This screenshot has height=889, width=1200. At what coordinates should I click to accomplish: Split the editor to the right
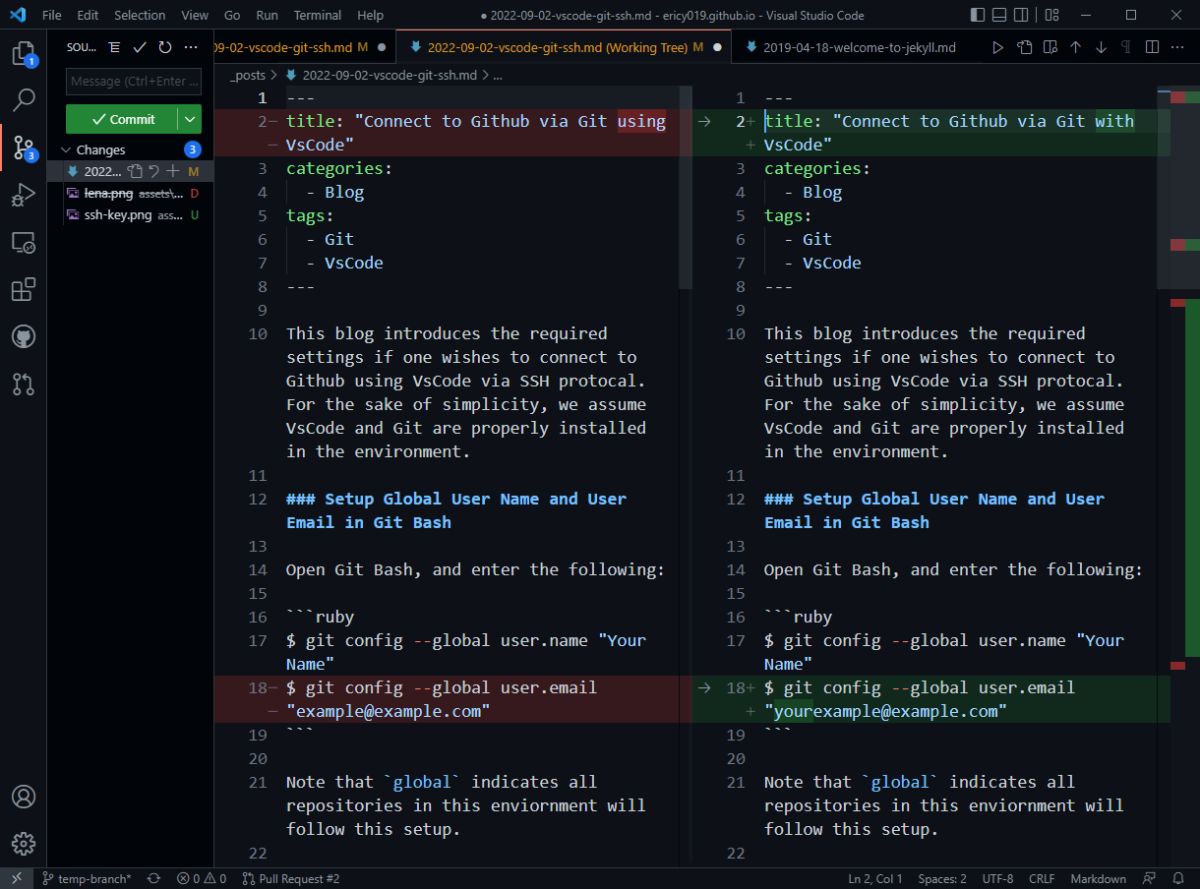(x=1152, y=47)
